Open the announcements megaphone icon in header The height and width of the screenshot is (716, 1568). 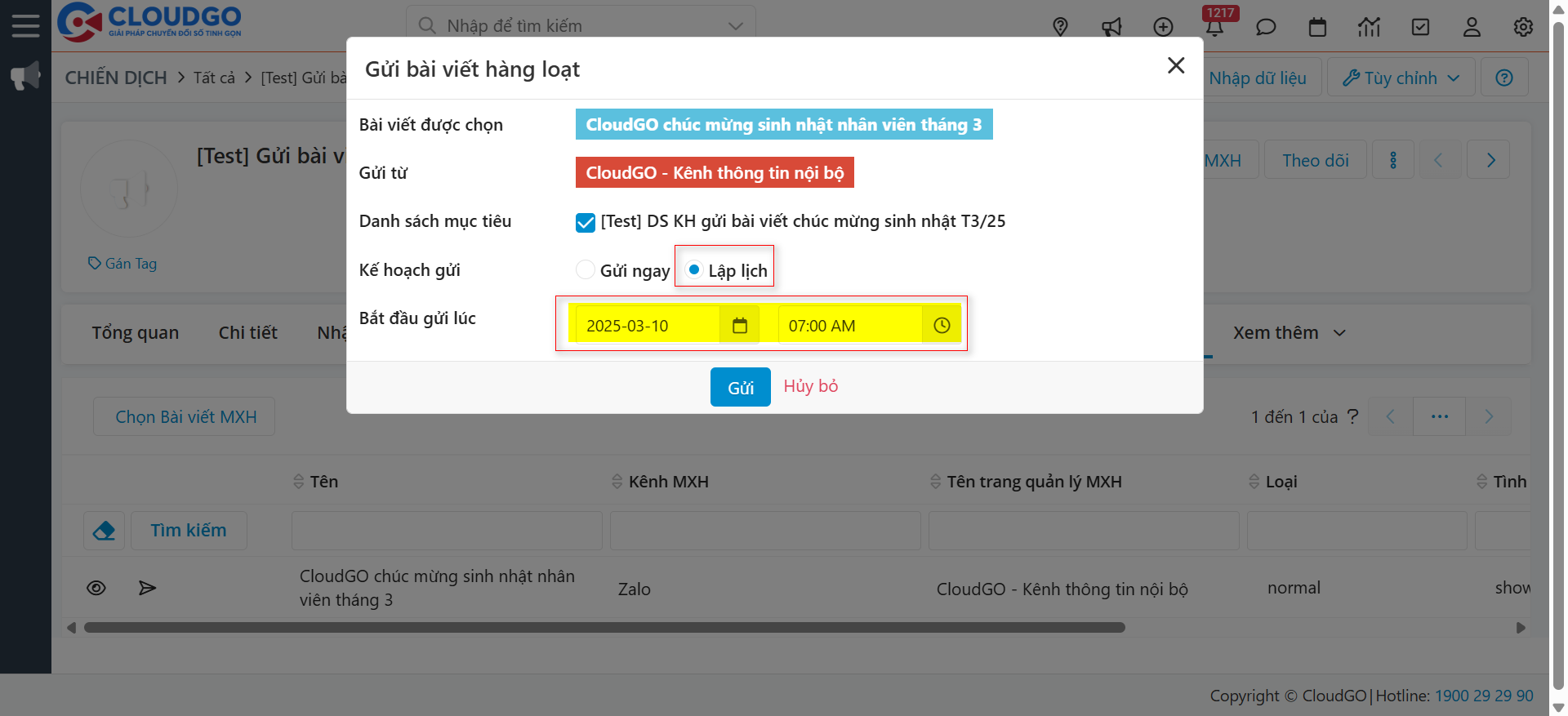(x=1111, y=27)
